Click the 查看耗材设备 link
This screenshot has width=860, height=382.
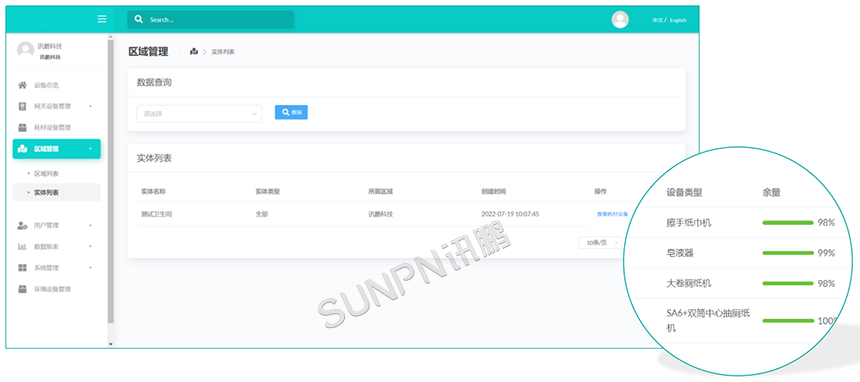pos(612,214)
